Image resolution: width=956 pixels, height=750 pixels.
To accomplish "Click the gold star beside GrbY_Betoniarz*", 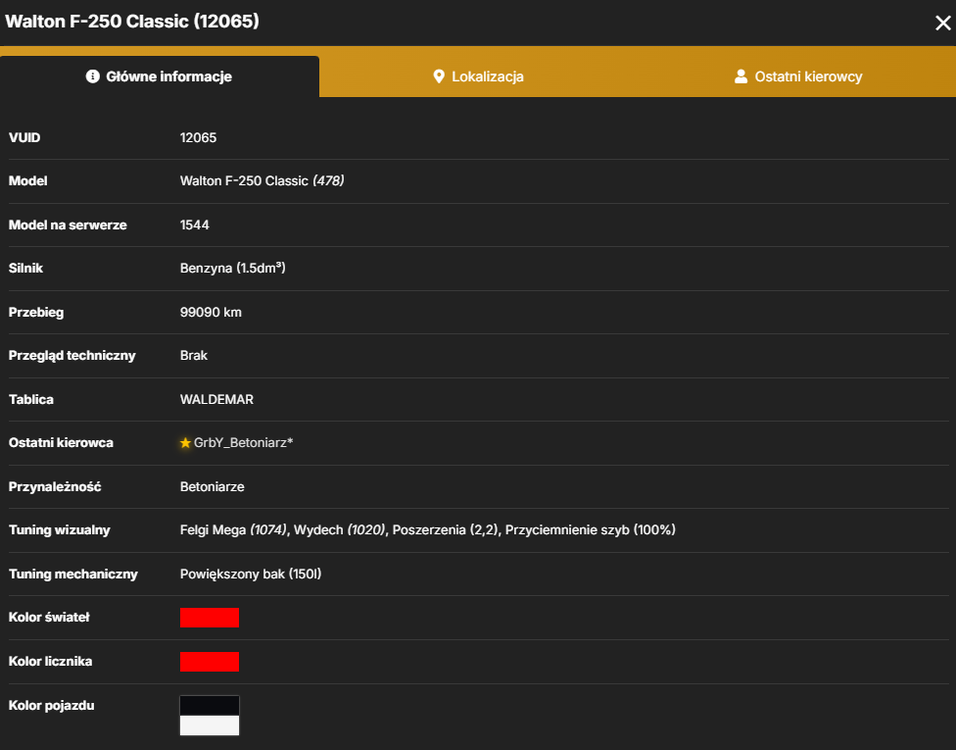I will [x=185, y=443].
